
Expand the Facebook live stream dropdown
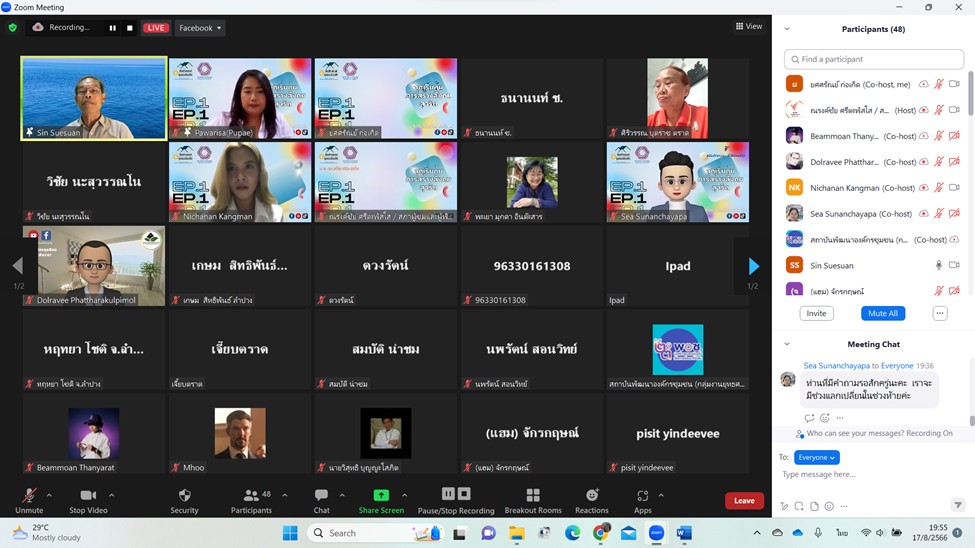point(201,28)
